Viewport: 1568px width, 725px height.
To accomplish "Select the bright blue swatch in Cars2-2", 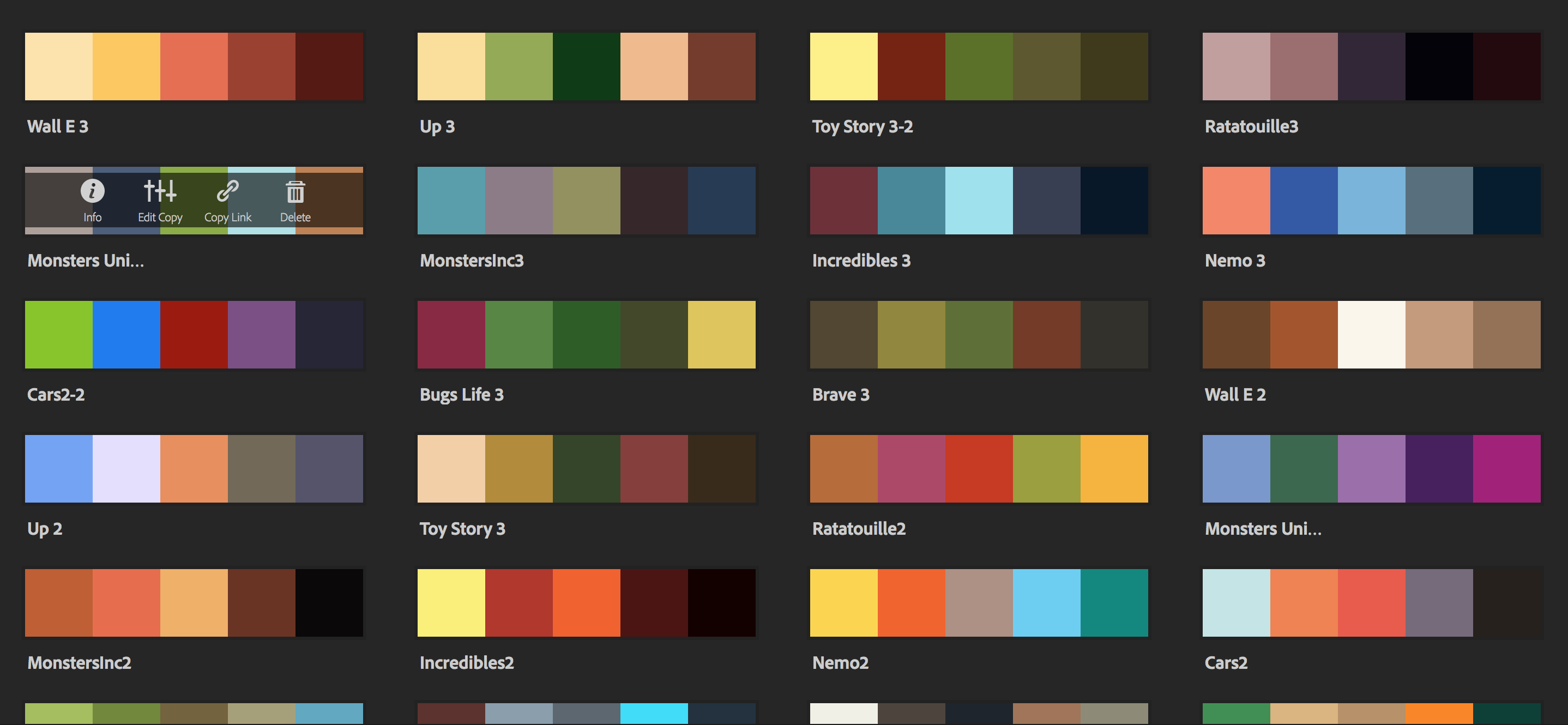I will 126,334.
